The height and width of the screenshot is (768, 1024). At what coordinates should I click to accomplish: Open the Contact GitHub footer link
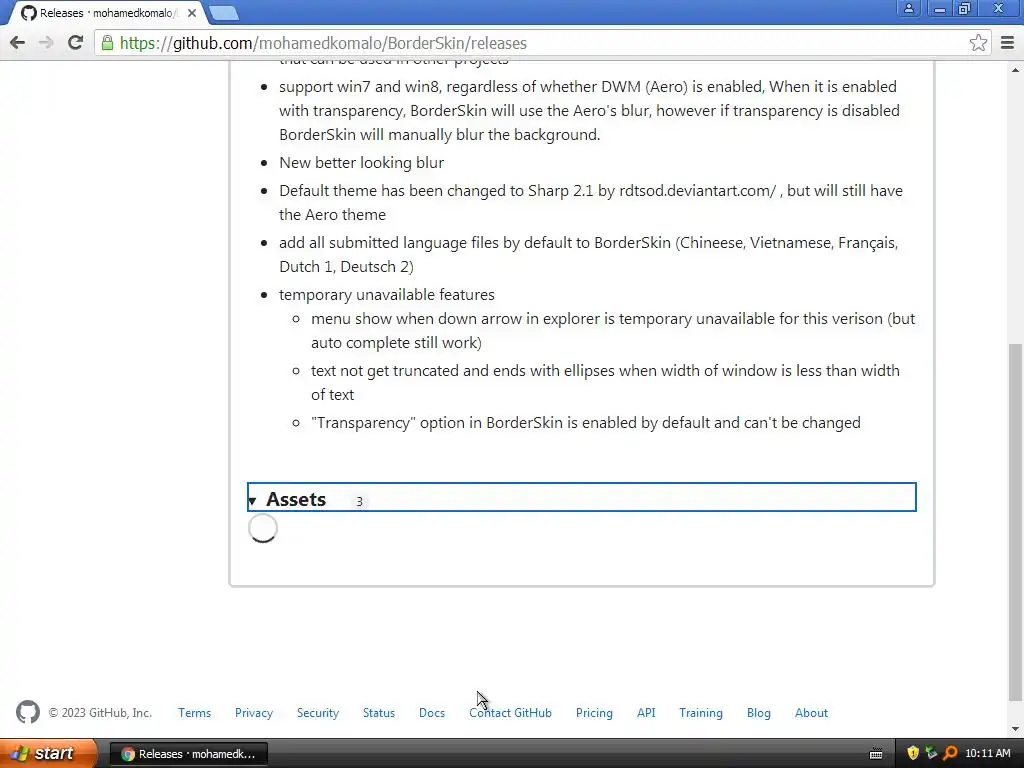click(511, 712)
